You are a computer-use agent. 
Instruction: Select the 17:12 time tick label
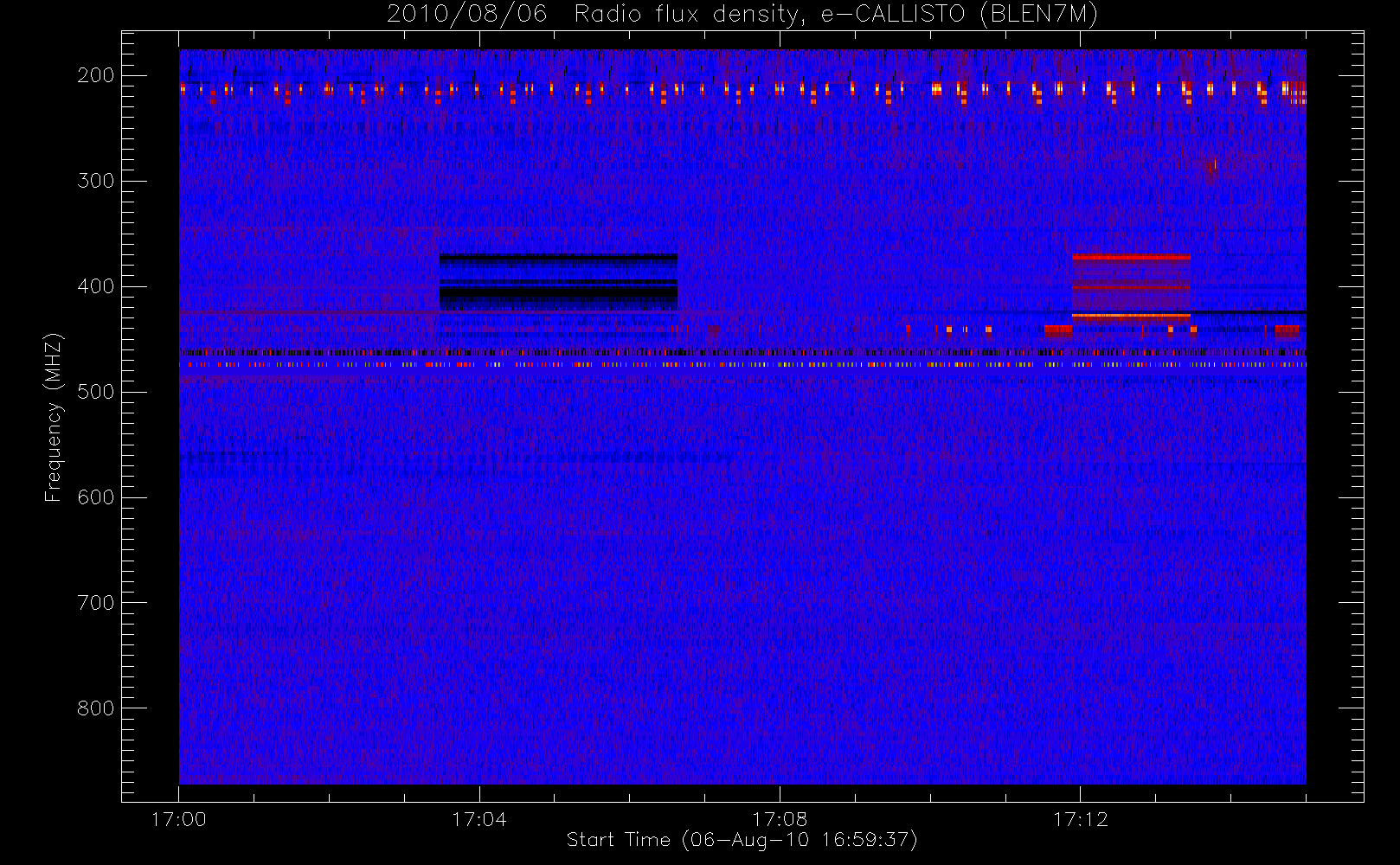tap(1080, 819)
